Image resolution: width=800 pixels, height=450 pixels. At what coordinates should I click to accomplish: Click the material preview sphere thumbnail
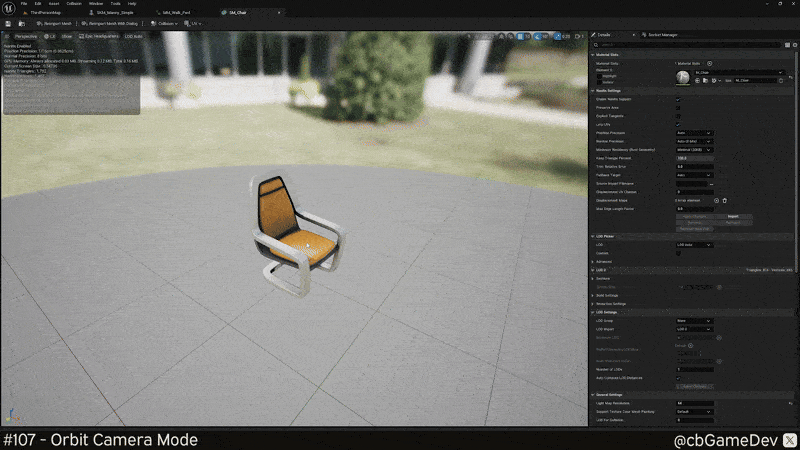[683, 77]
